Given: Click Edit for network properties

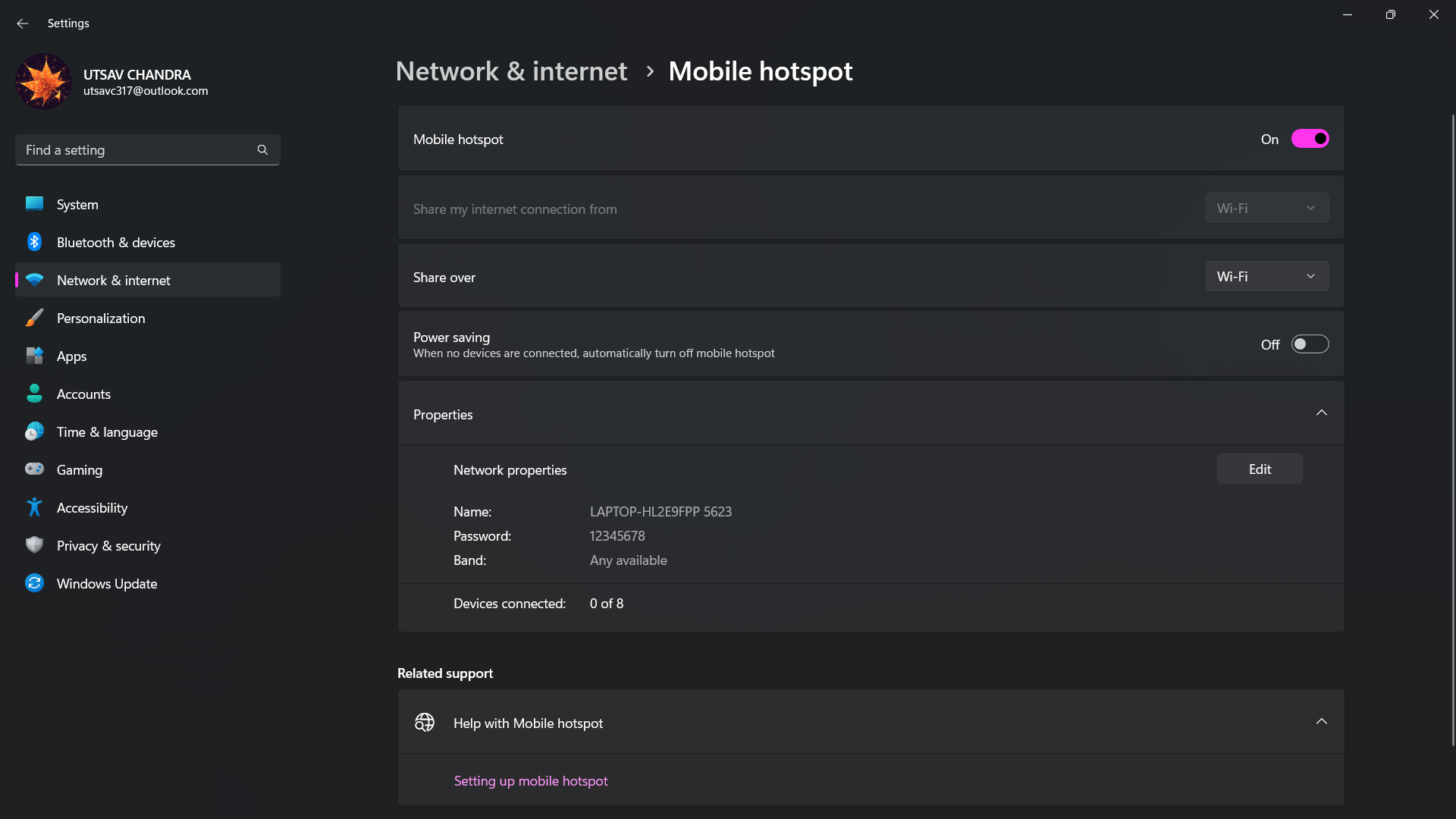Looking at the screenshot, I should point(1259,469).
